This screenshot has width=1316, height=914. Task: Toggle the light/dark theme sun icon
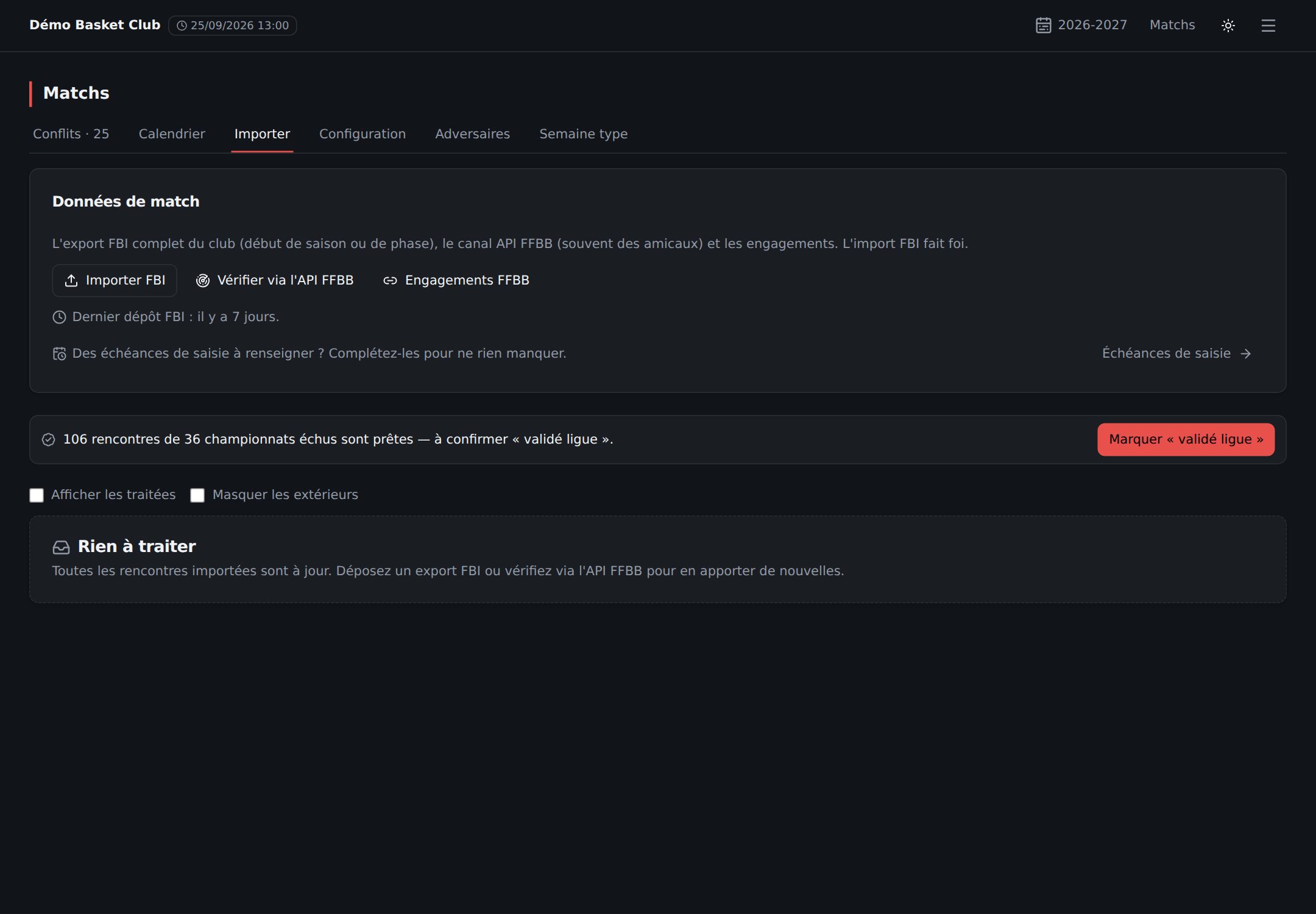pos(1228,26)
